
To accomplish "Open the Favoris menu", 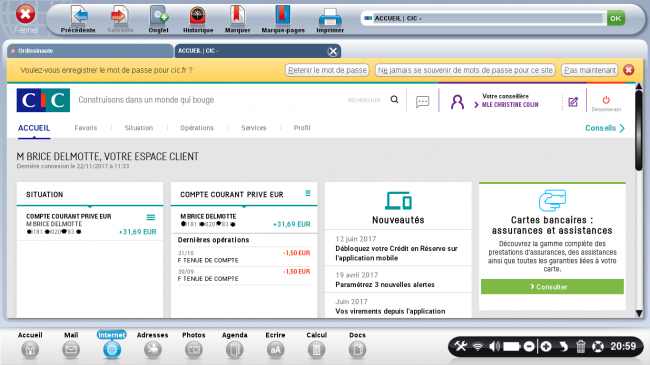I will [x=86, y=128].
